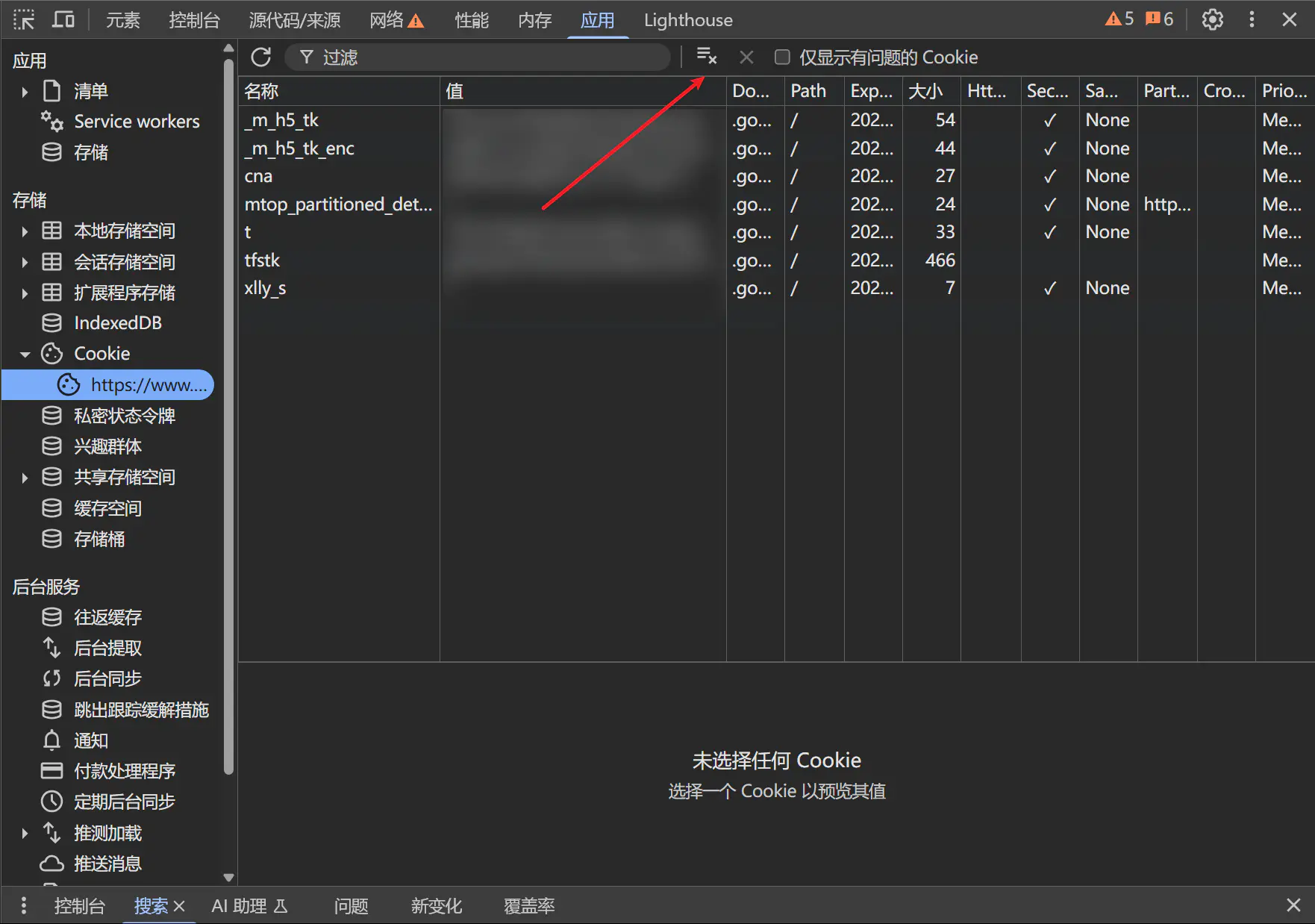
Task: Expand the 共享存储空间 tree node
Action: pos(25,478)
